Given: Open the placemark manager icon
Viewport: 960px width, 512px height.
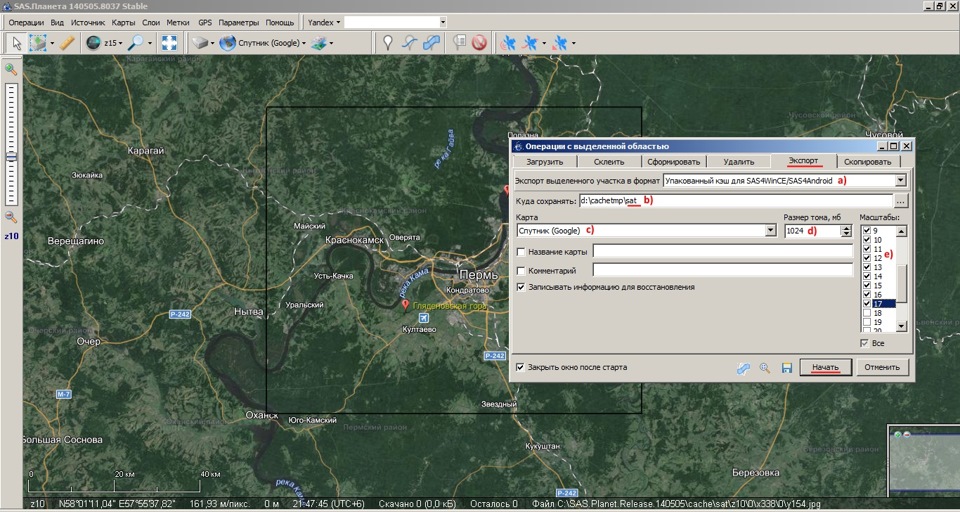Looking at the screenshot, I should pos(459,42).
